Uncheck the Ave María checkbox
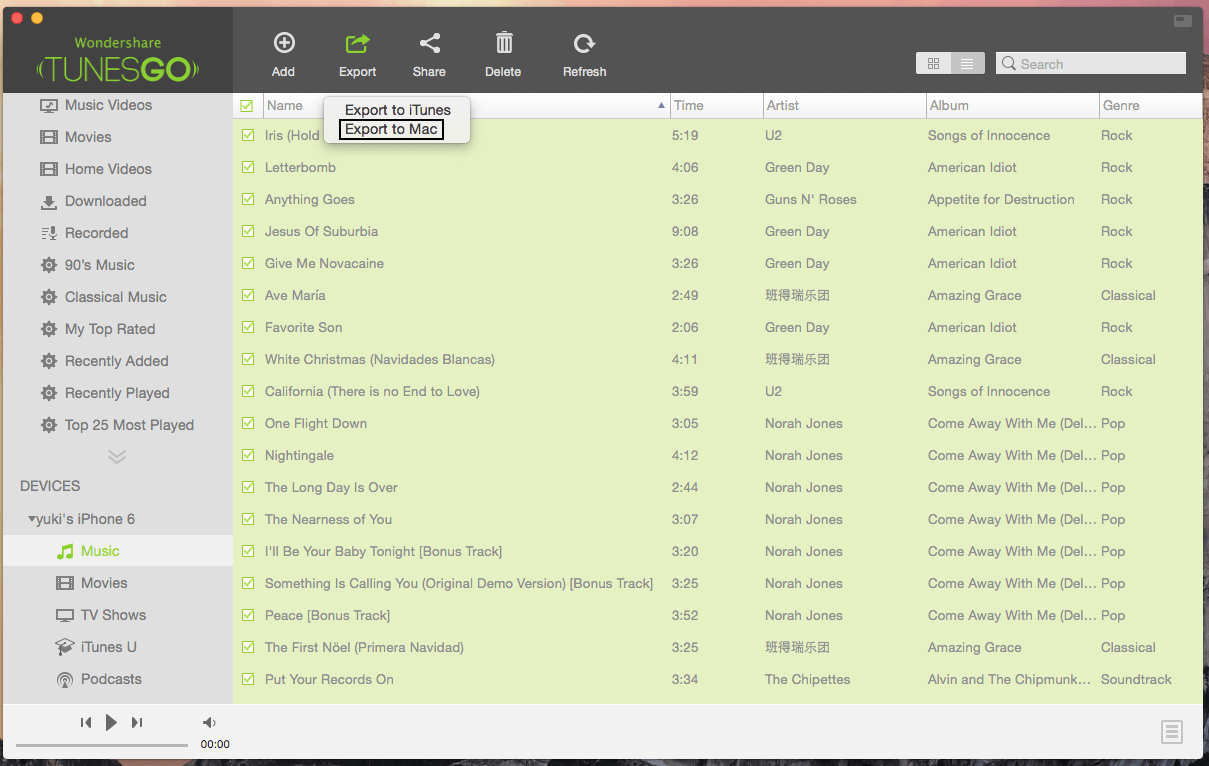 click(248, 295)
